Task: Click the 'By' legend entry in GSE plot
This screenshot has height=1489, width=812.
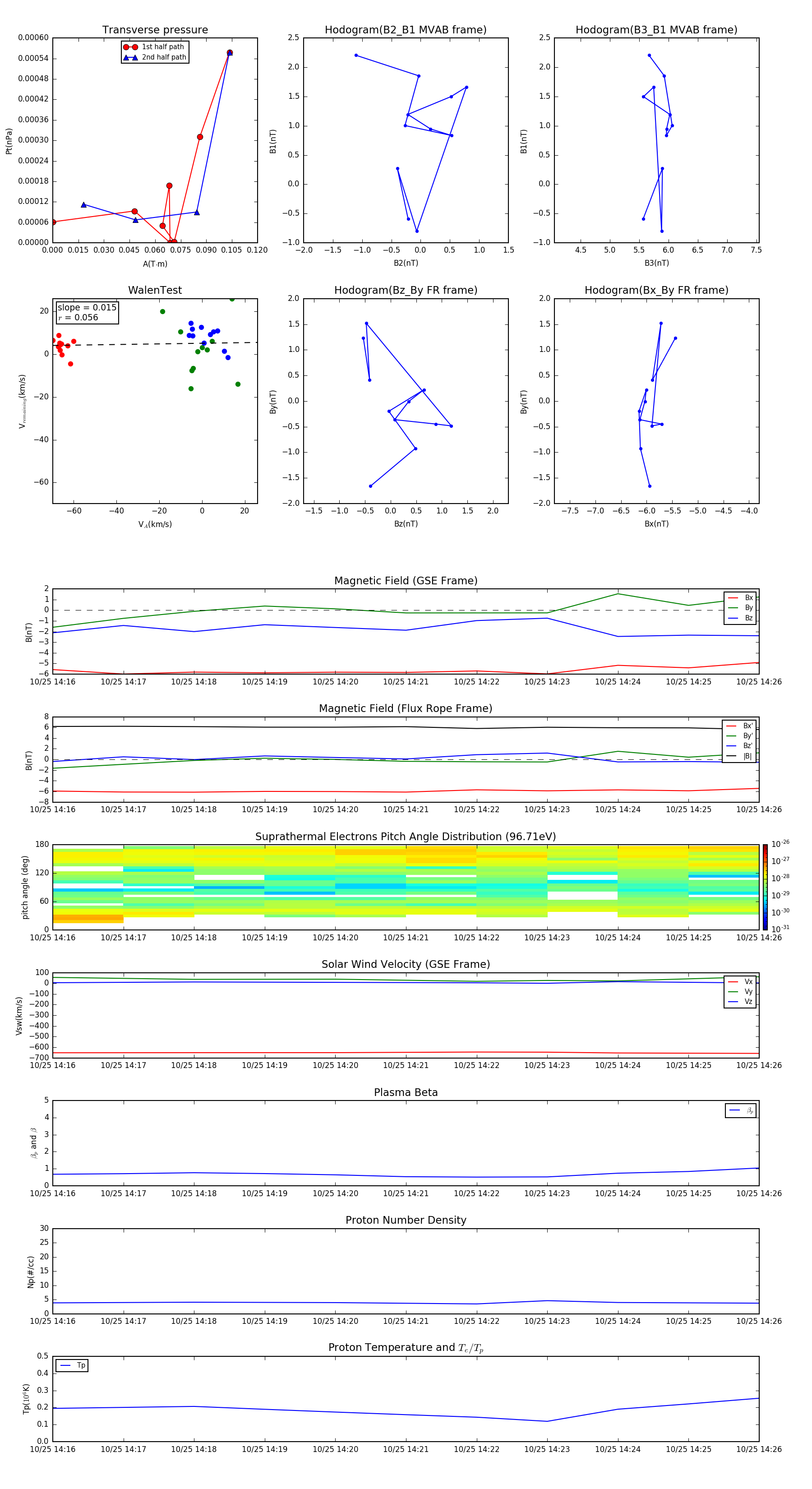Action: 740,607
